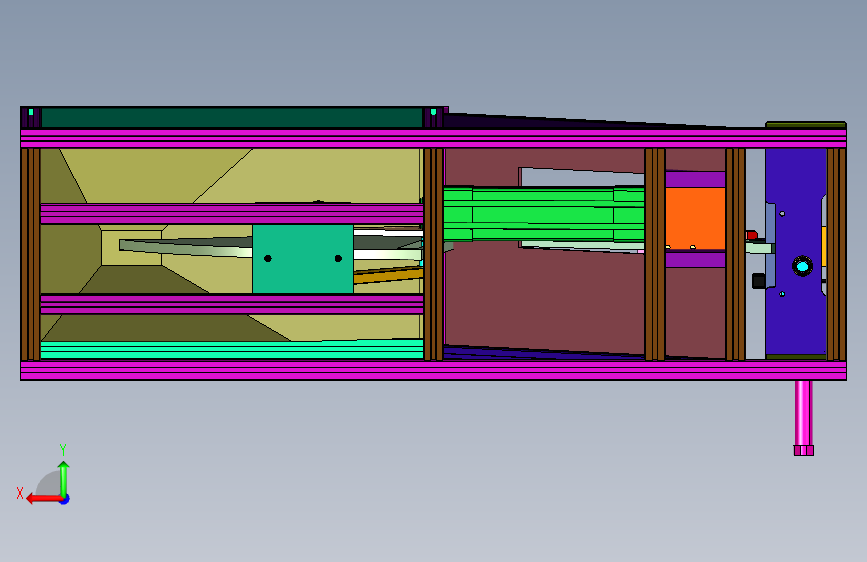The height and width of the screenshot is (562, 867).
Task: Select the top magenta frame rail
Action: [434, 138]
